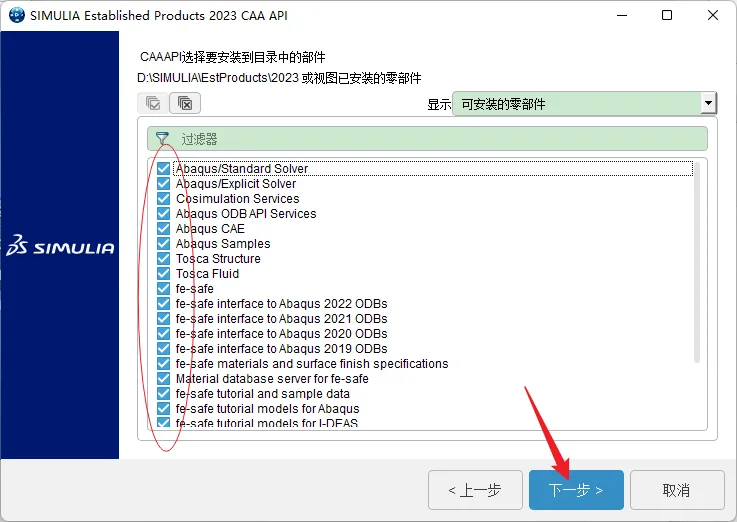Uncheck Abaqus/Explicit Solver checkbox
737x522 pixels.
click(x=163, y=183)
